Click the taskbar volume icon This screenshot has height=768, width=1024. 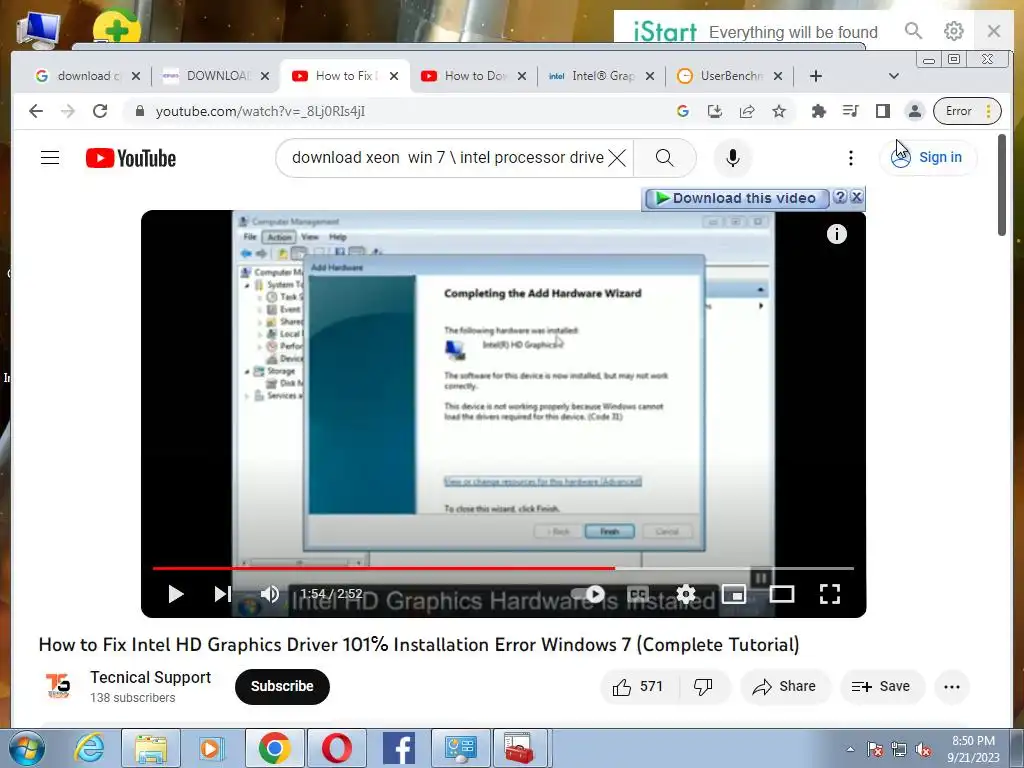click(923, 750)
